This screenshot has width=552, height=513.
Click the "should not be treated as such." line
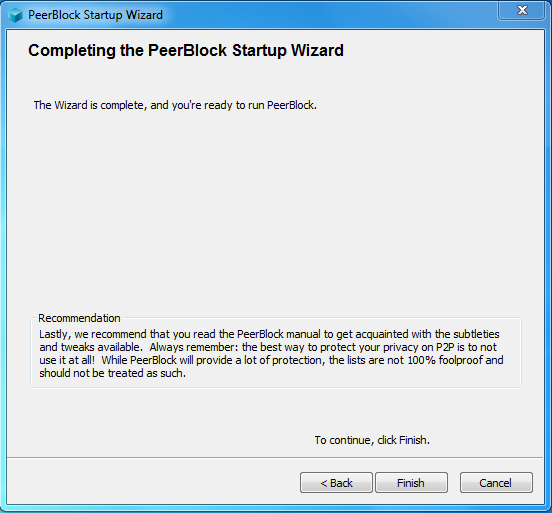click(112, 373)
